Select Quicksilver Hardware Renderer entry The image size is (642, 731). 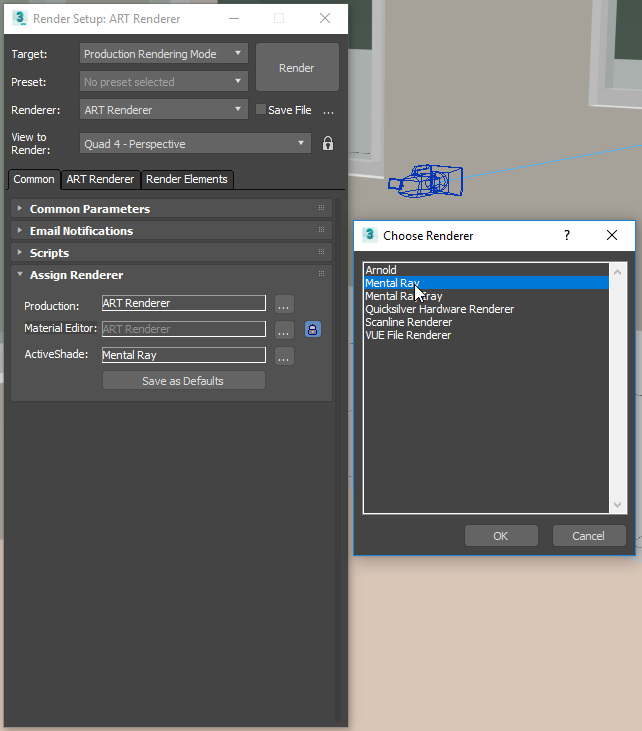click(x=486, y=309)
